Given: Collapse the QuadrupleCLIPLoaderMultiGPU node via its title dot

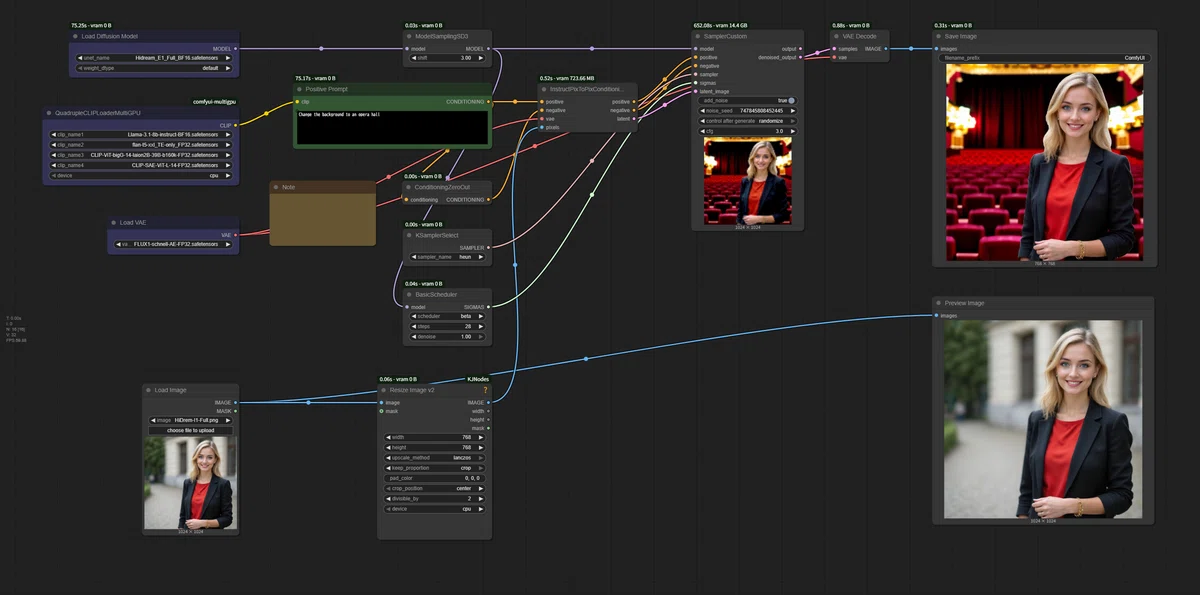Looking at the screenshot, I should [x=49, y=113].
